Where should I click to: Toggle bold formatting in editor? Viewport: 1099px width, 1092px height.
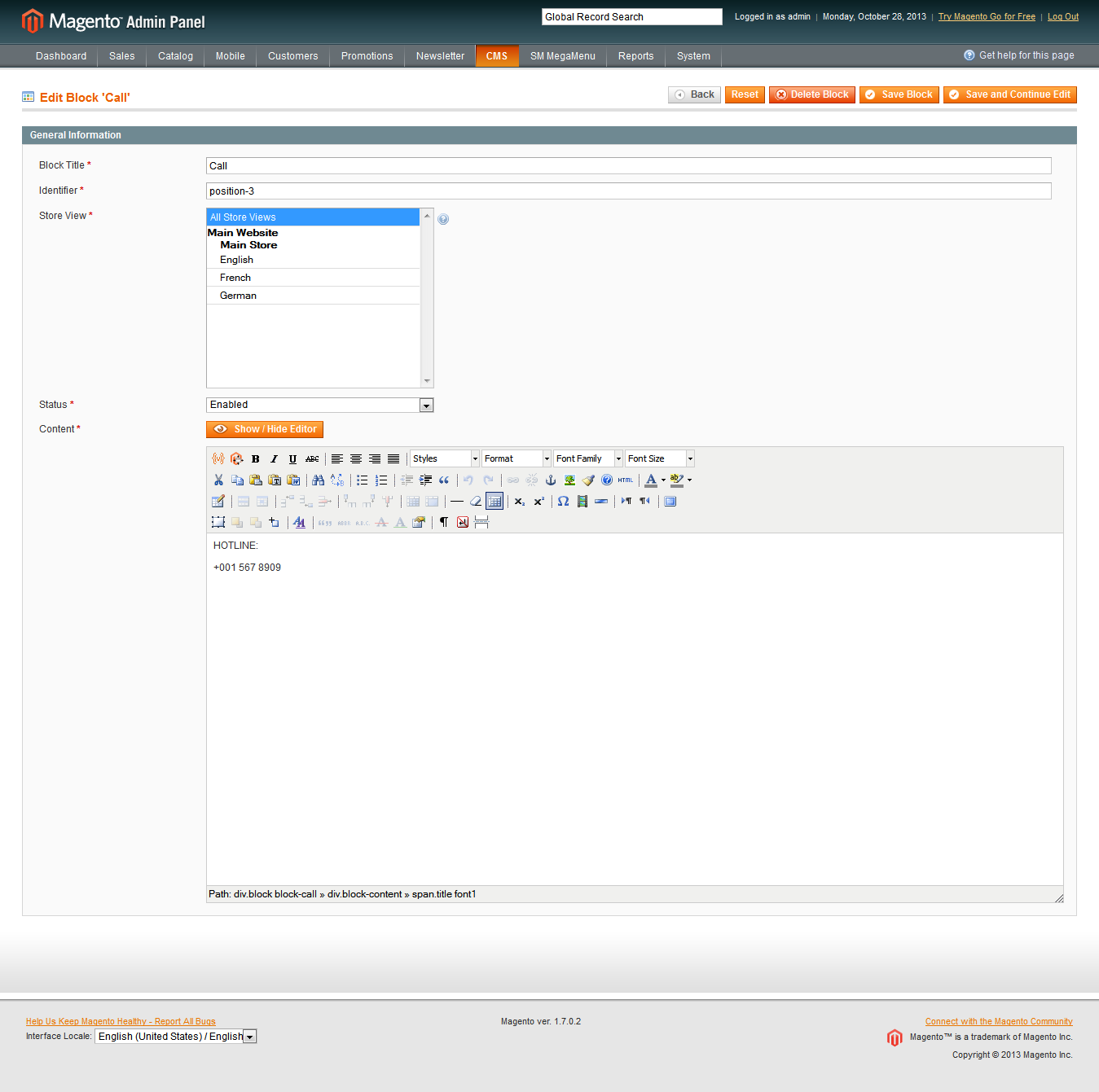(256, 458)
